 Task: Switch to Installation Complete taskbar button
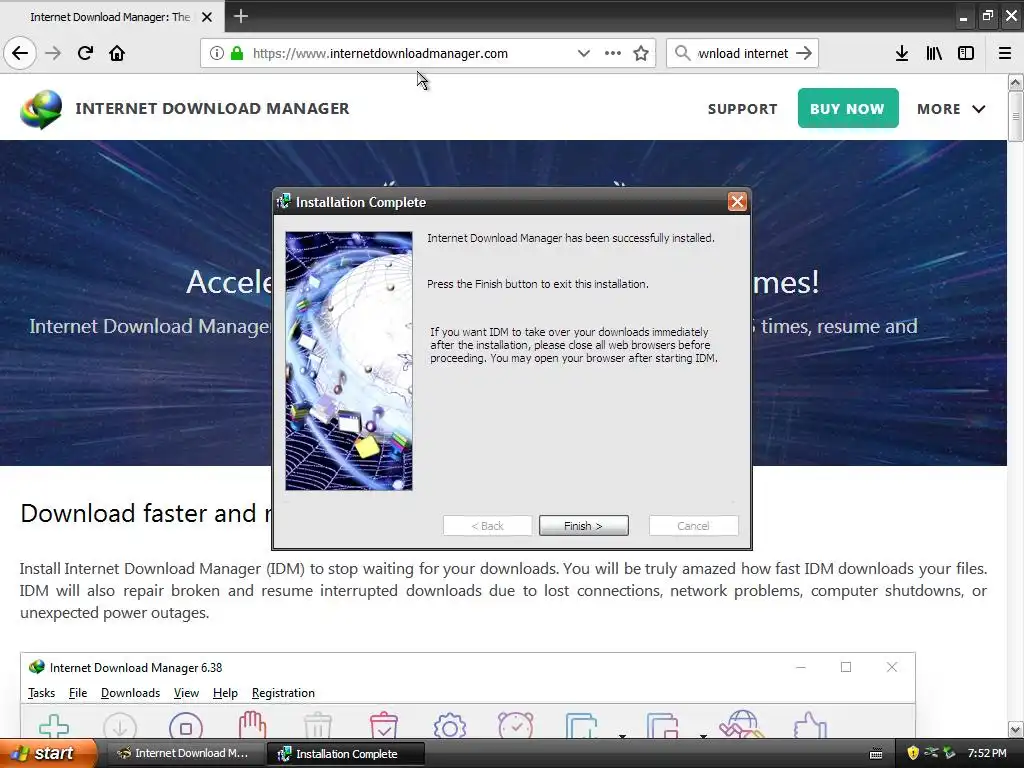[x=345, y=754]
